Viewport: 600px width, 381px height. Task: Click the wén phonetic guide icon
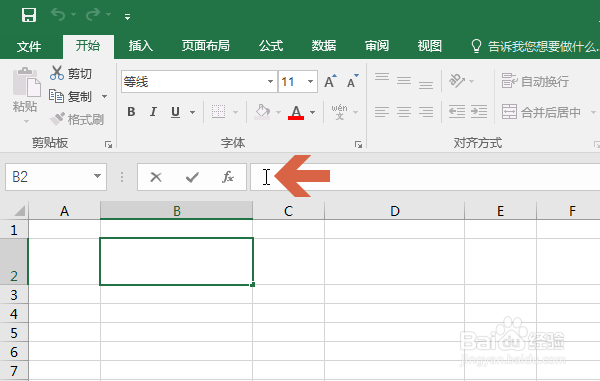[339, 112]
